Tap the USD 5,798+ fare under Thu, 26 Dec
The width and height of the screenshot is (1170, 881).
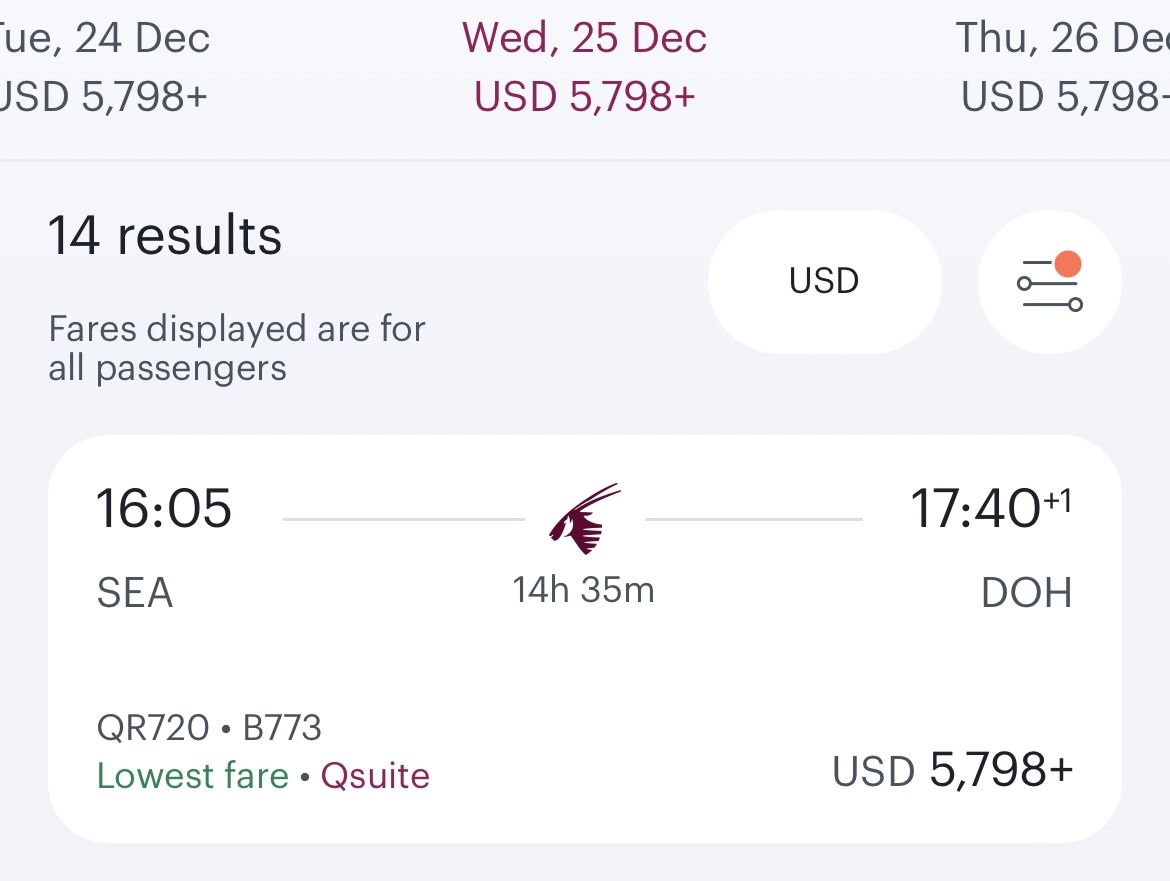(x=1065, y=96)
